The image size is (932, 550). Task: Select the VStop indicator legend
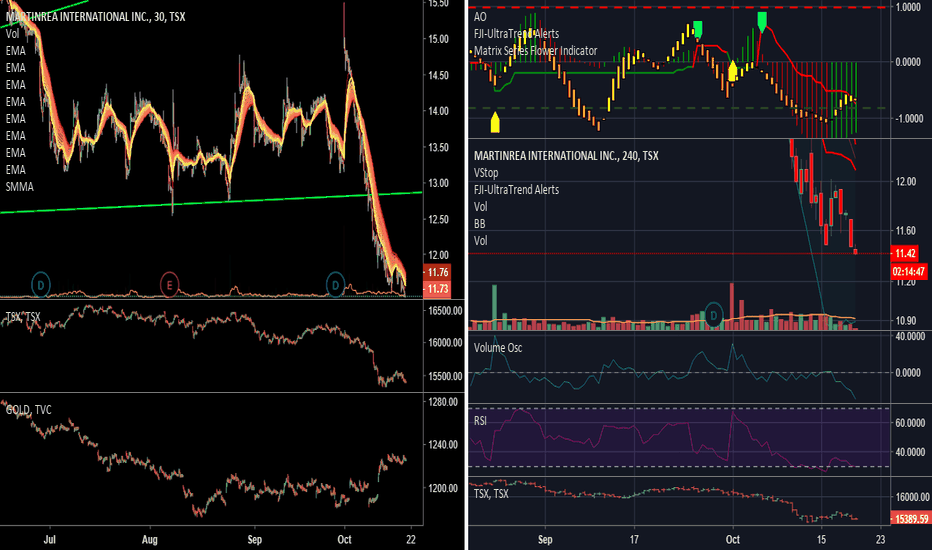[486, 173]
